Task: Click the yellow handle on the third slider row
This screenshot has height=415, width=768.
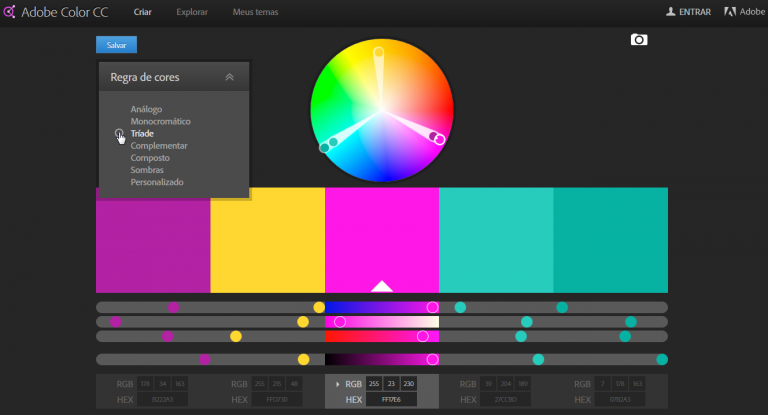Action: pos(236,336)
